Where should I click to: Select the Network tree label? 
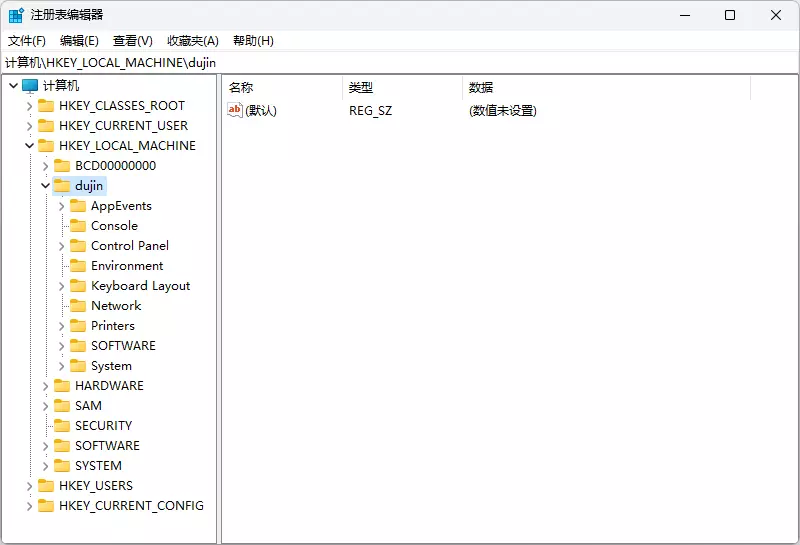(116, 306)
